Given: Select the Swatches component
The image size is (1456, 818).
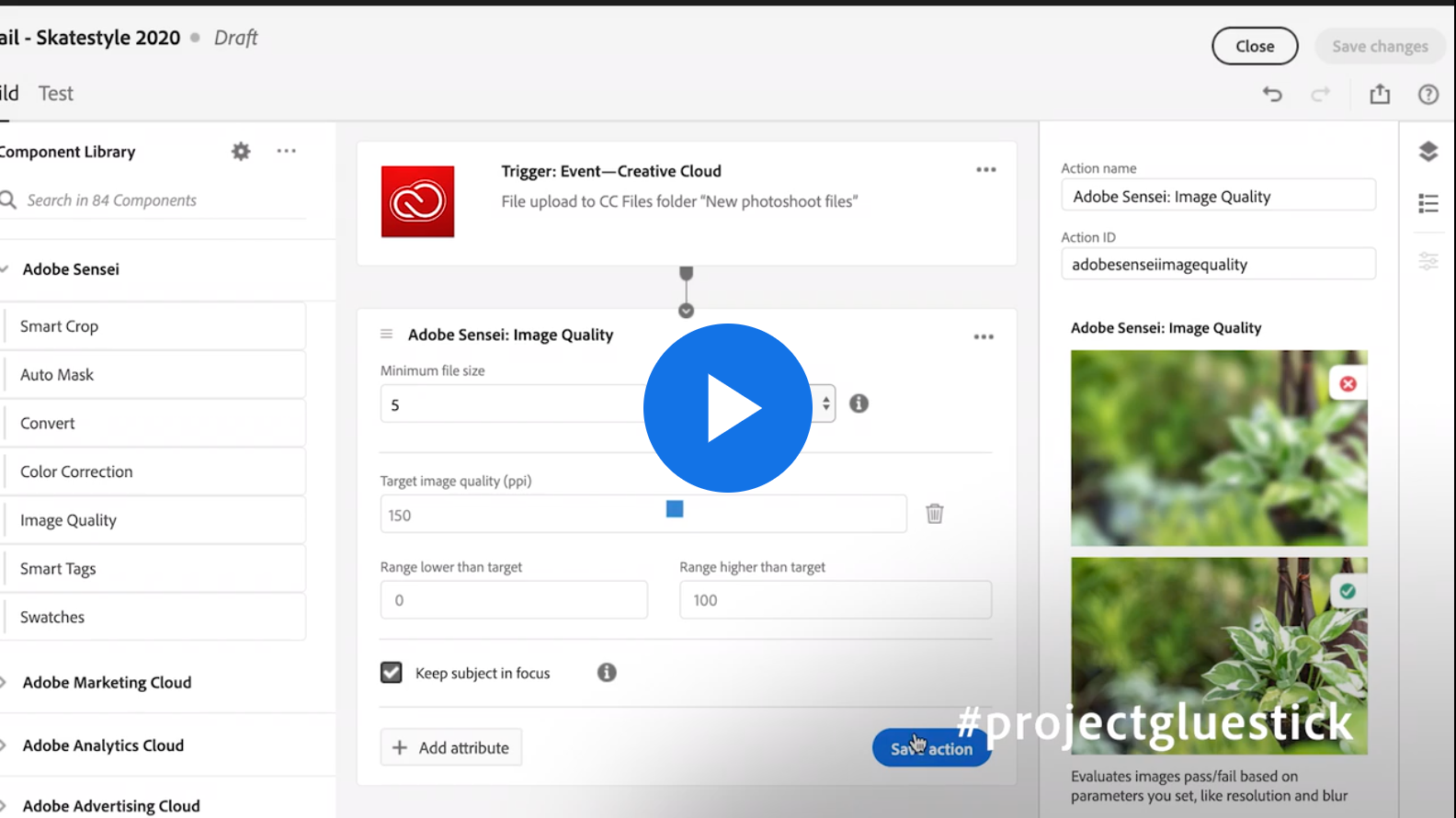Looking at the screenshot, I should (x=155, y=618).
